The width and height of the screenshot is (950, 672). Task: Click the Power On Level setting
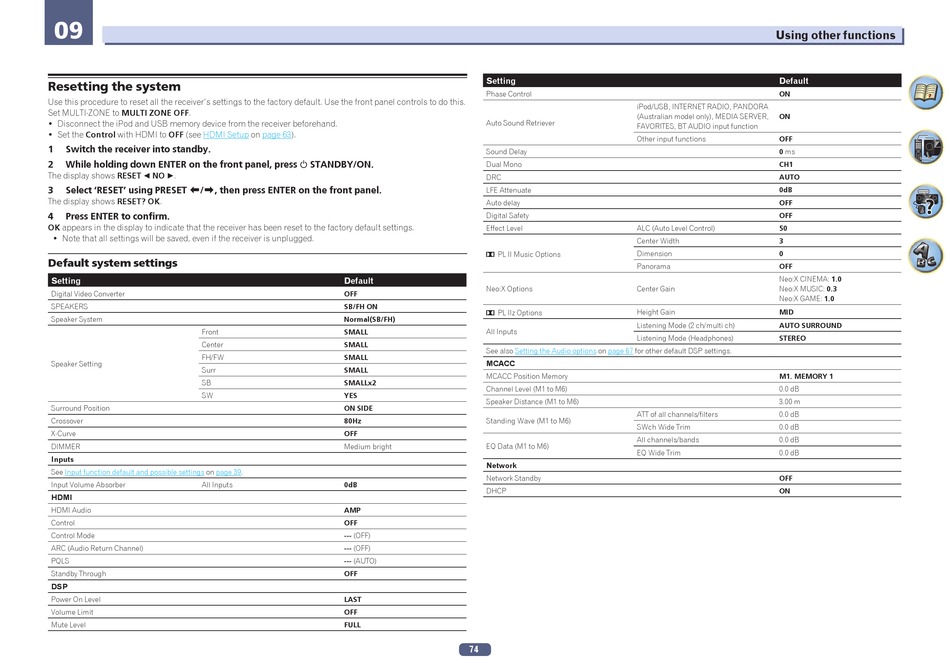76,599
